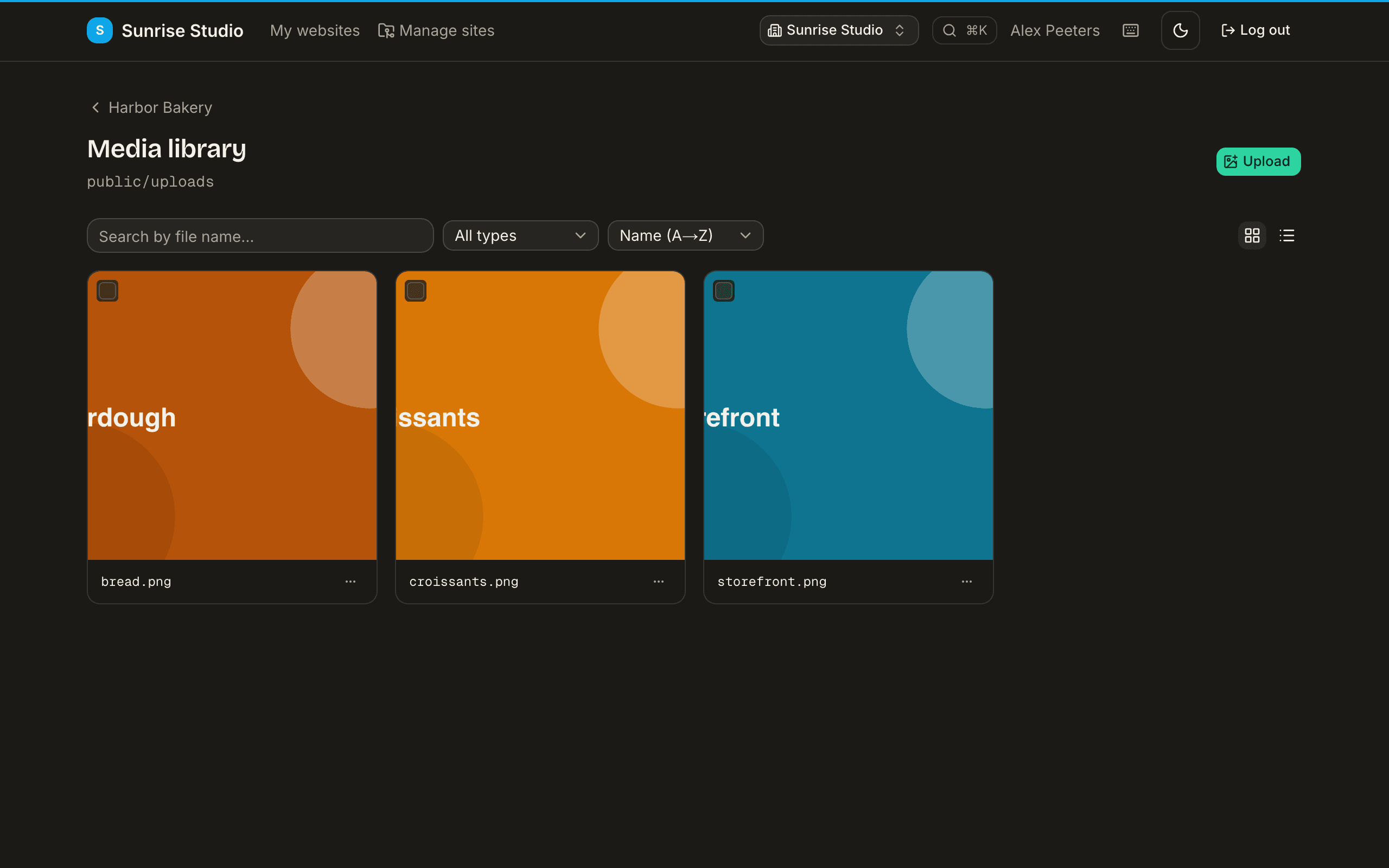Expand the Sunrise Studio workspace switcher

[x=839, y=30]
